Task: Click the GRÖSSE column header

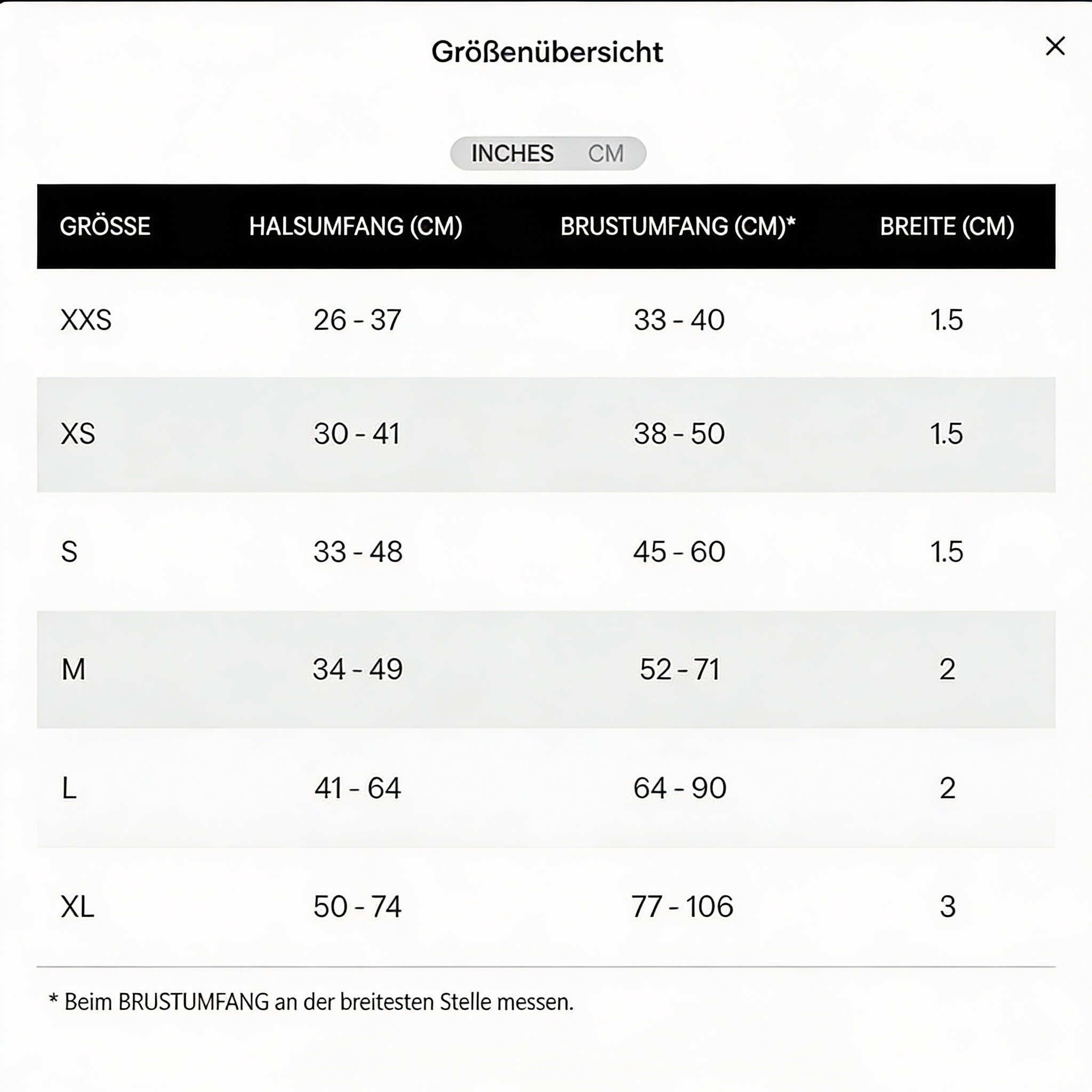Action: 105,226
